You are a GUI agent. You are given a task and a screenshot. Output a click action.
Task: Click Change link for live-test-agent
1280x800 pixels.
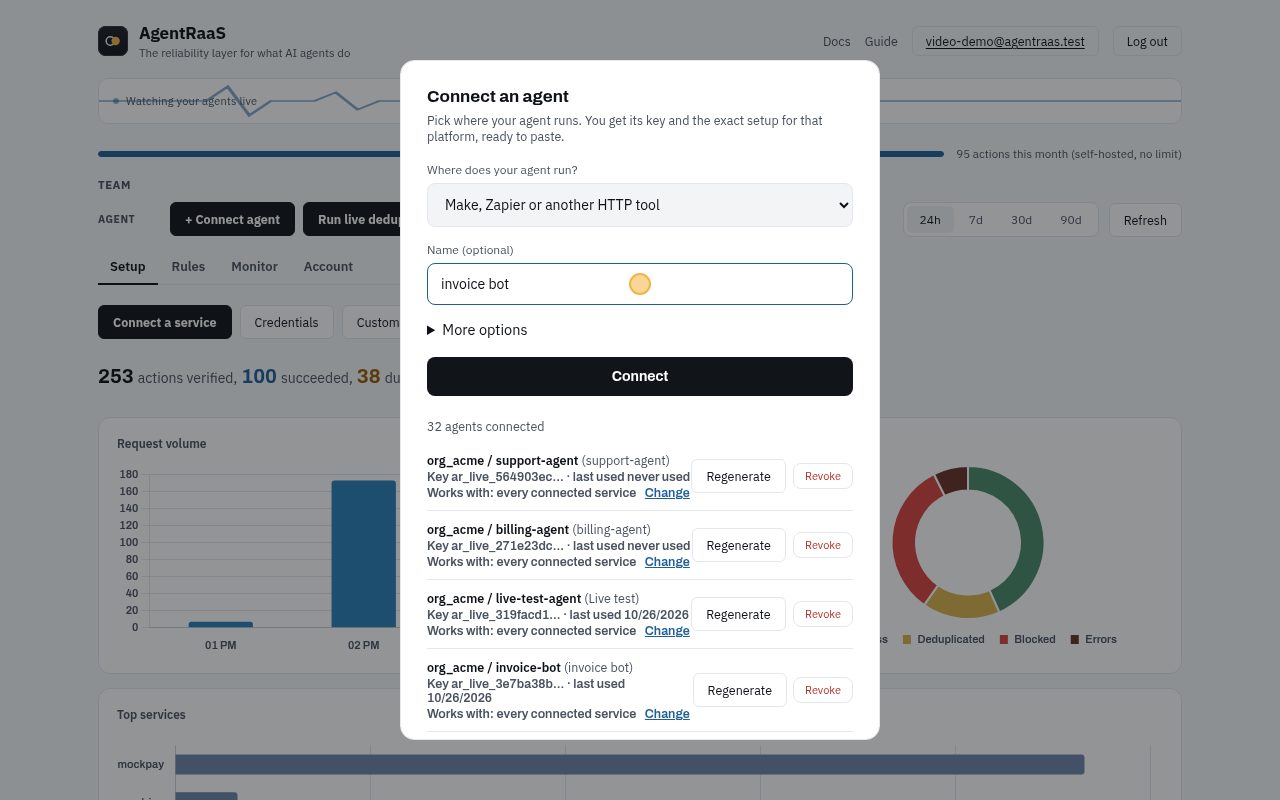[x=667, y=631]
